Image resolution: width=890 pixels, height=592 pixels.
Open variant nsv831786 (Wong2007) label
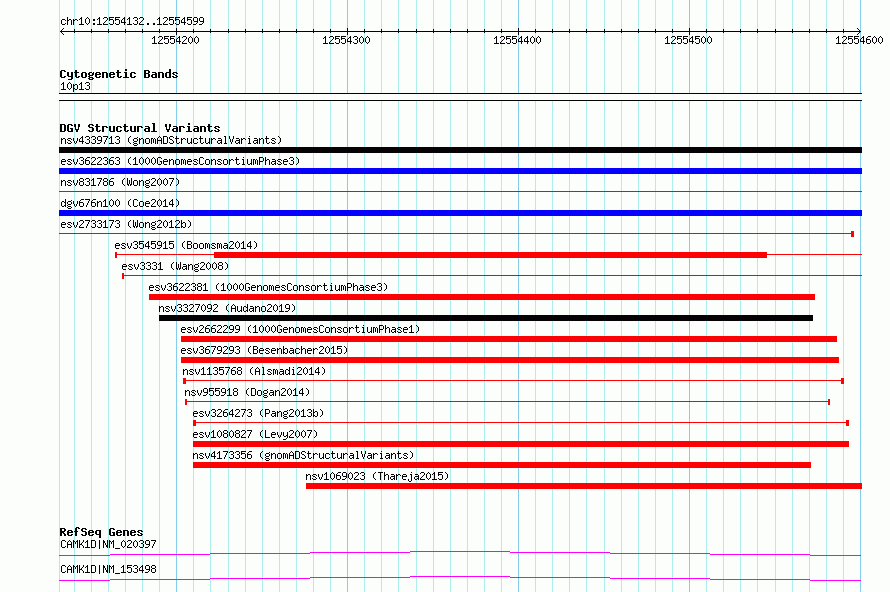[120, 182]
